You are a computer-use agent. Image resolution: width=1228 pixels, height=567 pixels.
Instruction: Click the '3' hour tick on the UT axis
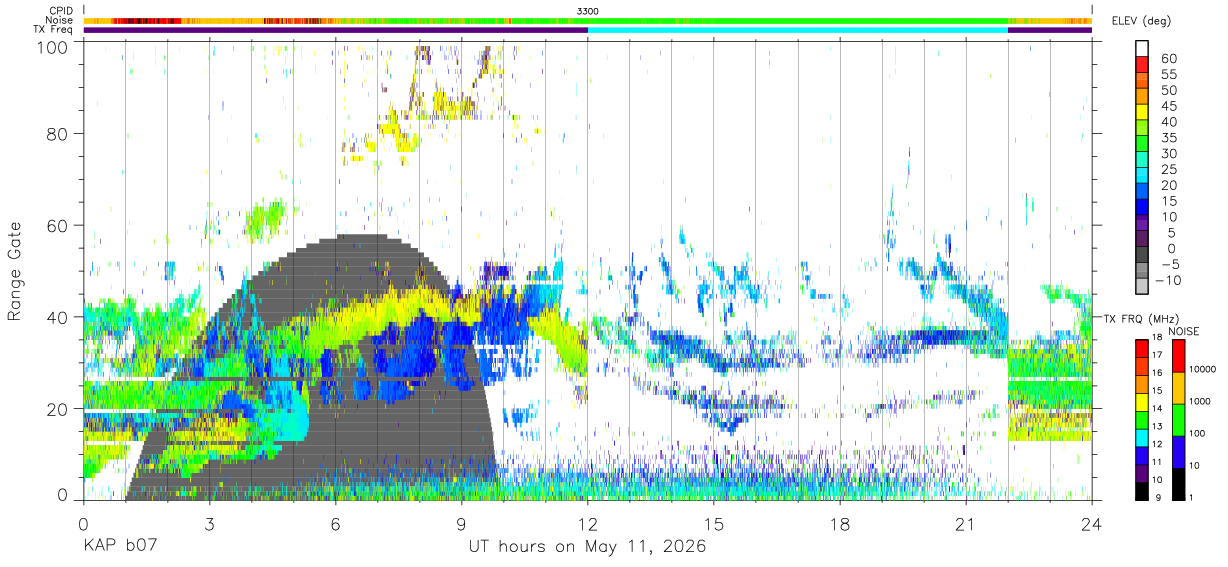(x=209, y=523)
